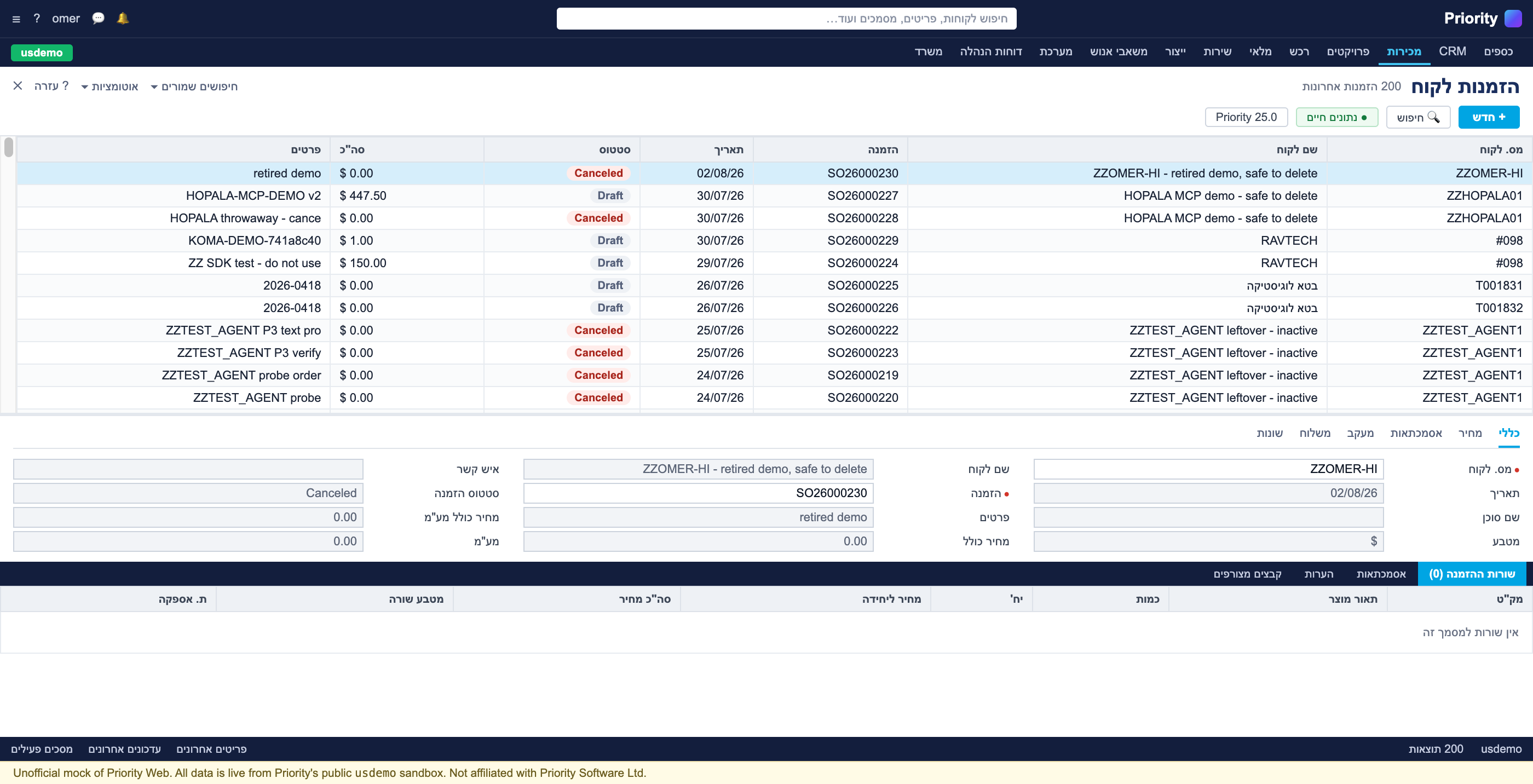The width and height of the screenshot is (1533, 784).
Task: Open the ייצור menu
Action: 1175,51
